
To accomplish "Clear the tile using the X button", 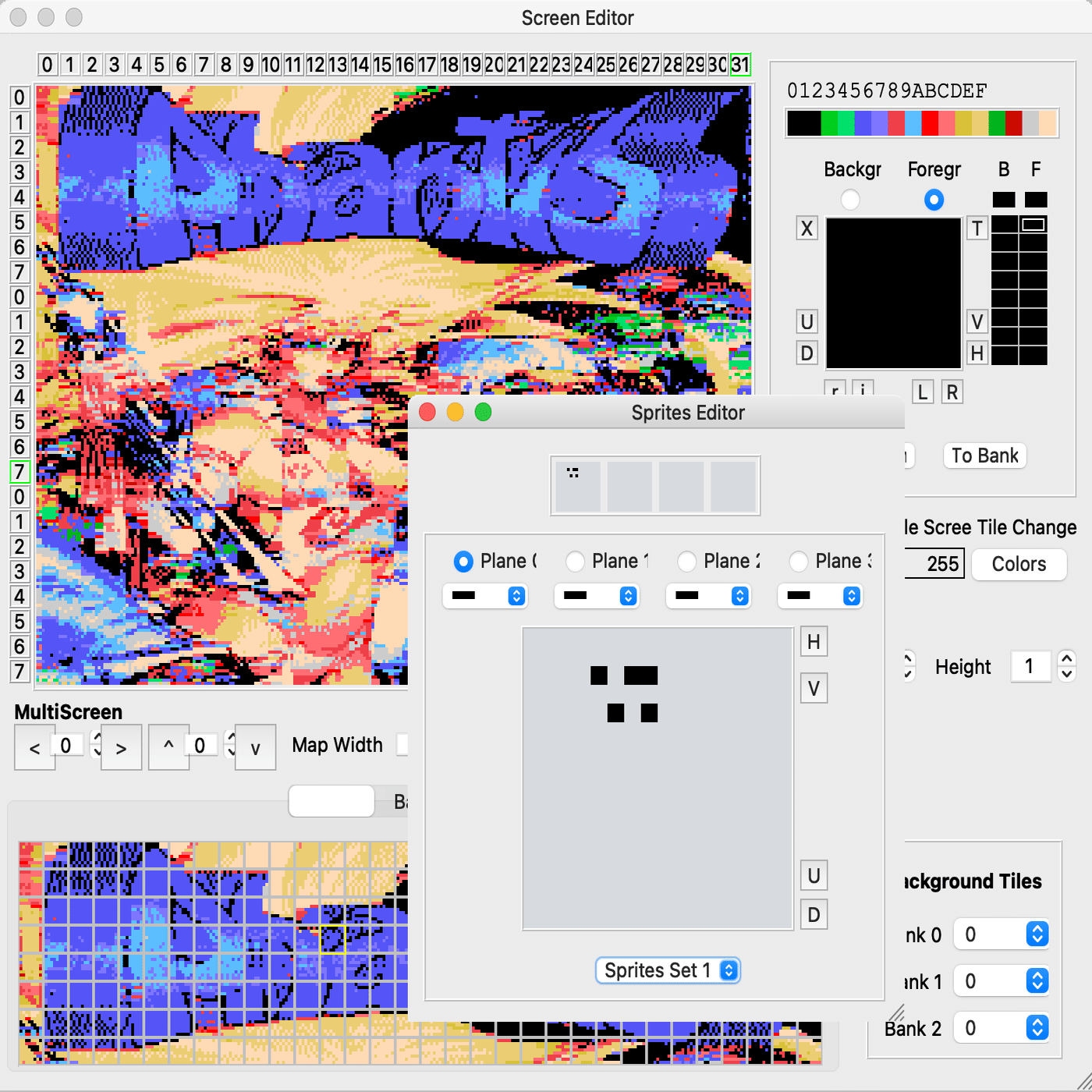I will click(807, 229).
